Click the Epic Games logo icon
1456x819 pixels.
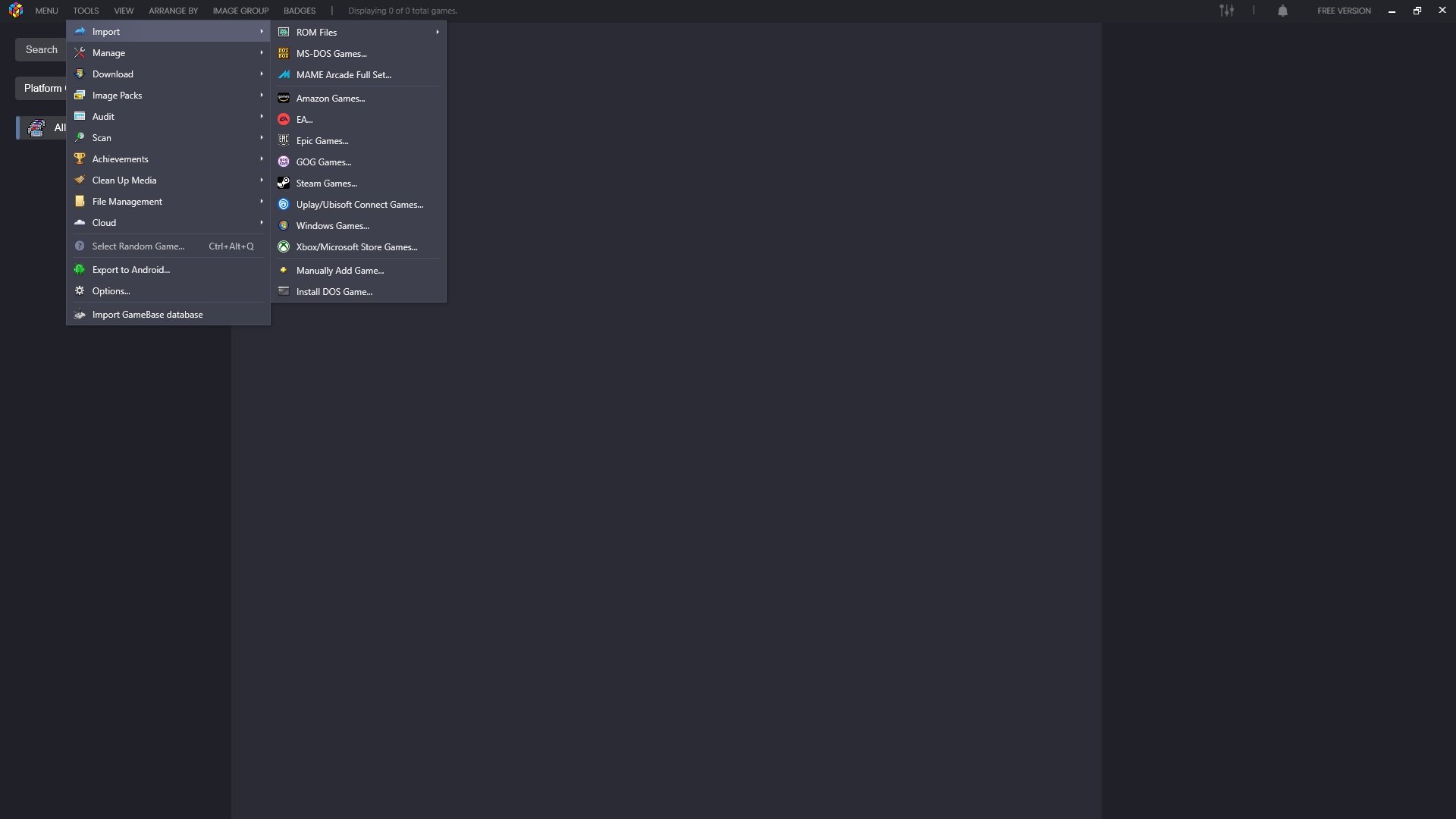click(284, 141)
